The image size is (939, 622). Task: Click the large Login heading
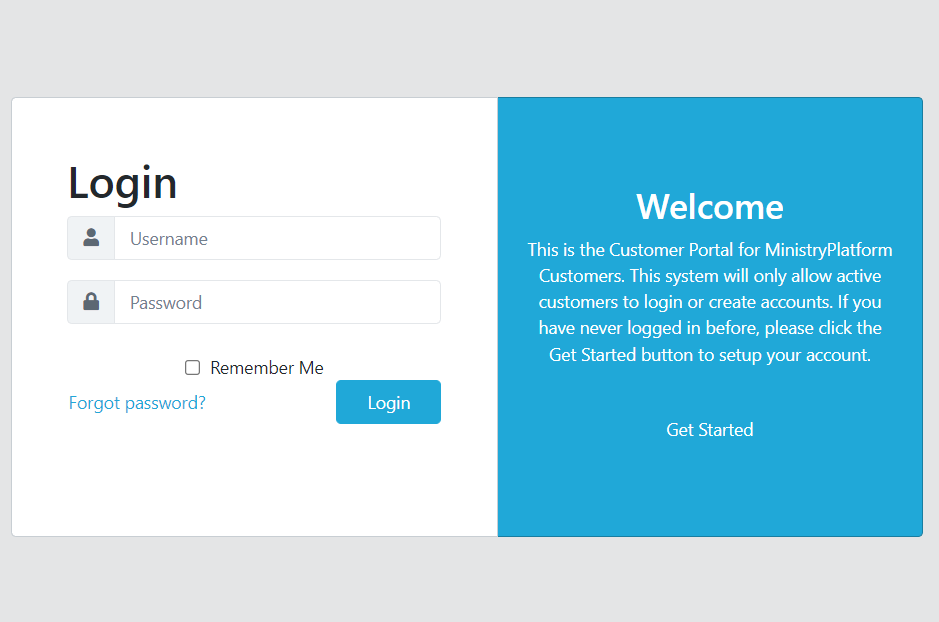click(123, 183)
